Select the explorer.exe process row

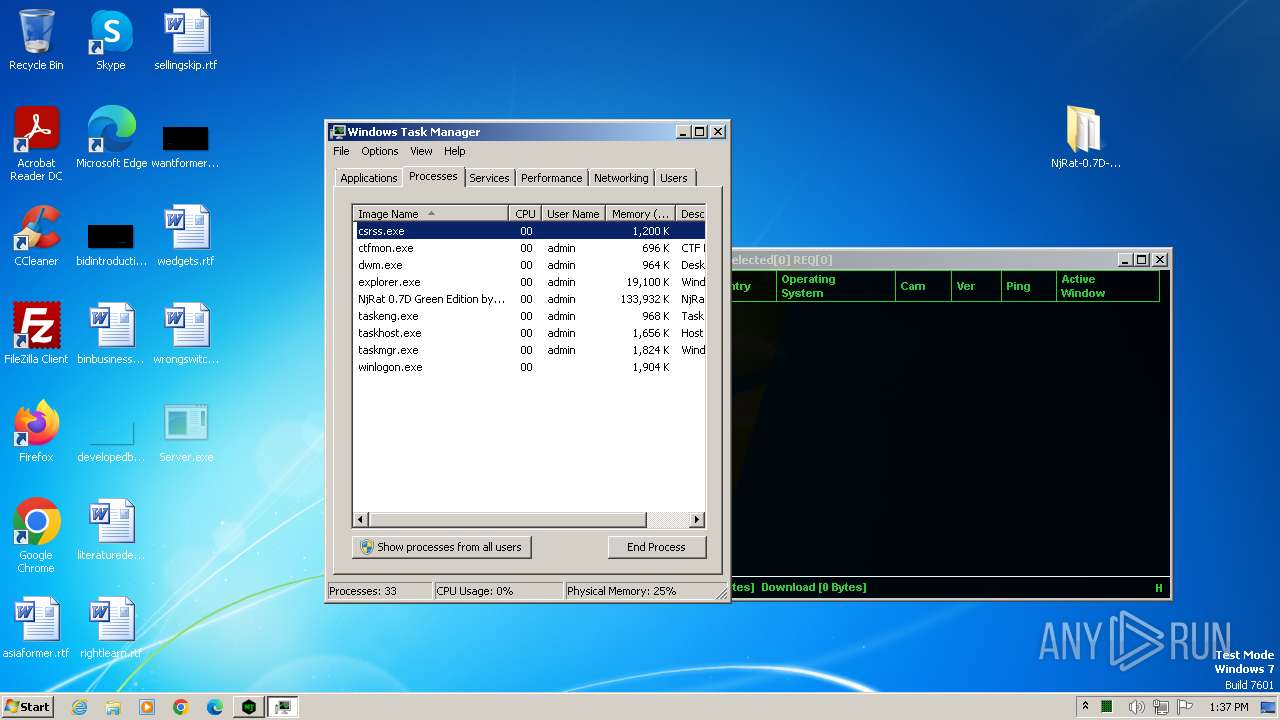pos(529,282)
